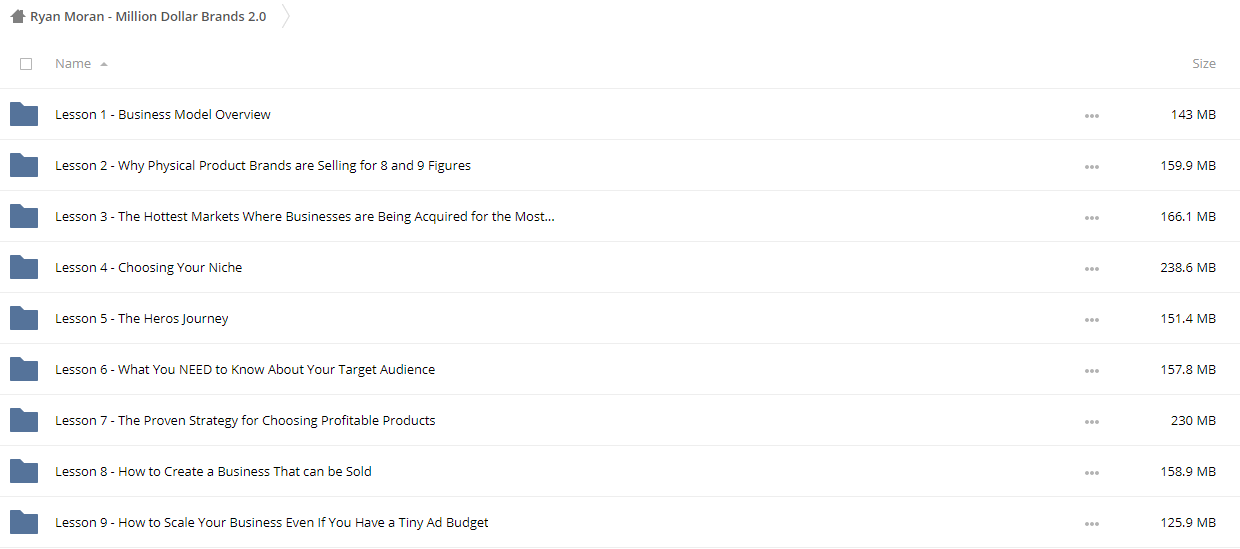
Task: Click the 151.4 MB size value
Action: pyautogui.click(x=1188, y=318)
